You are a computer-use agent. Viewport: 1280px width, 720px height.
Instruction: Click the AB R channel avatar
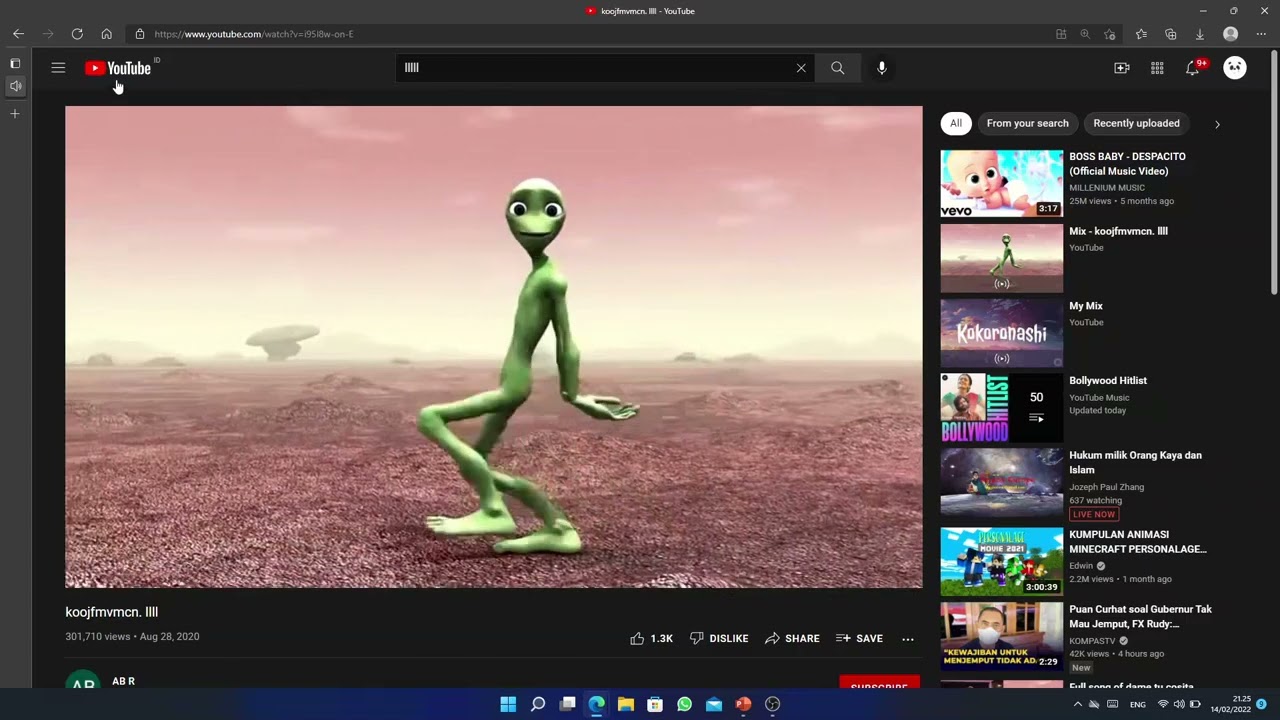tap(83, 680)
